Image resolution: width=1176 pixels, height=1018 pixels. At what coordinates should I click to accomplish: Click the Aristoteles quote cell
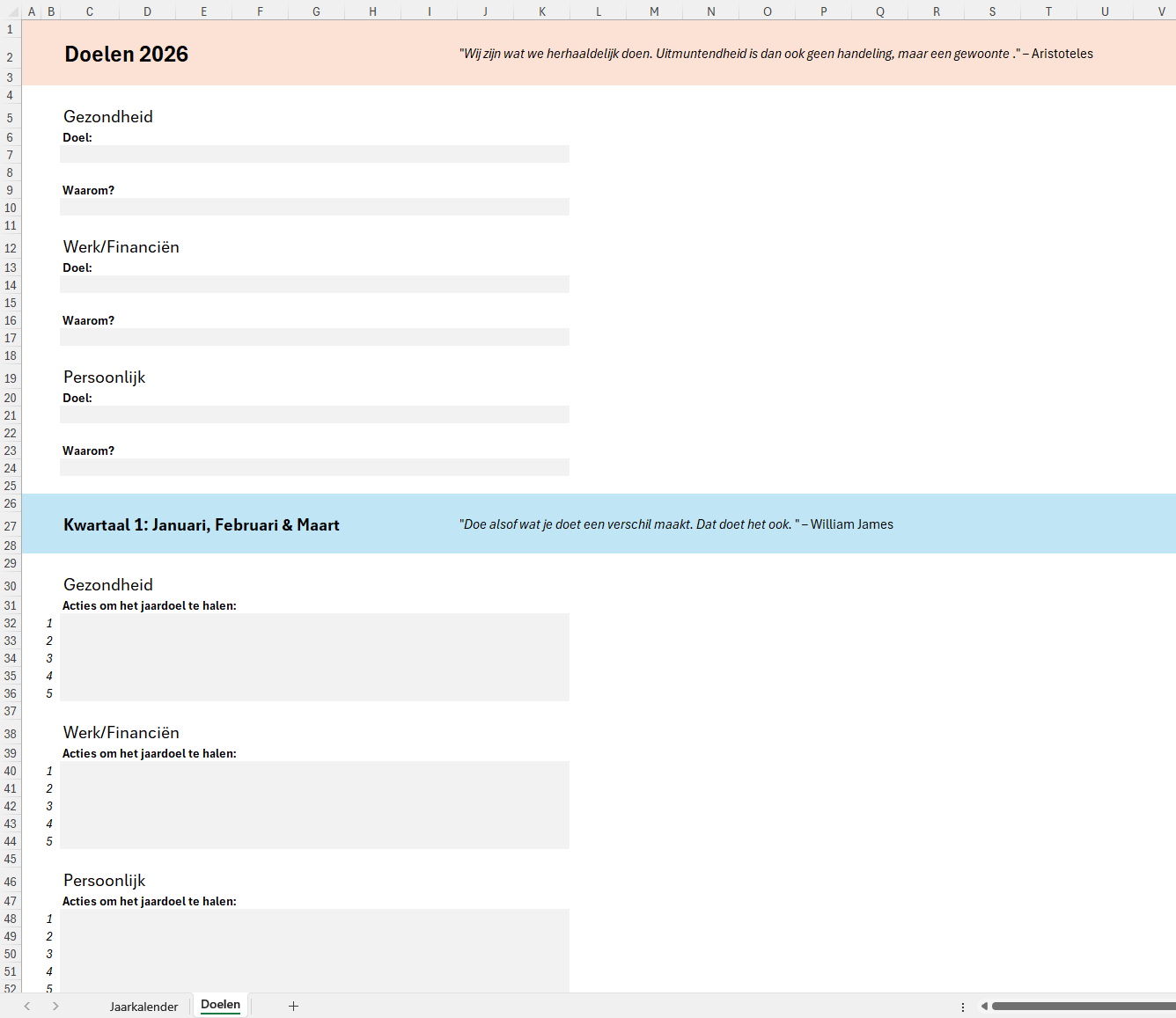pyautogui.click(x=775, y=54)
